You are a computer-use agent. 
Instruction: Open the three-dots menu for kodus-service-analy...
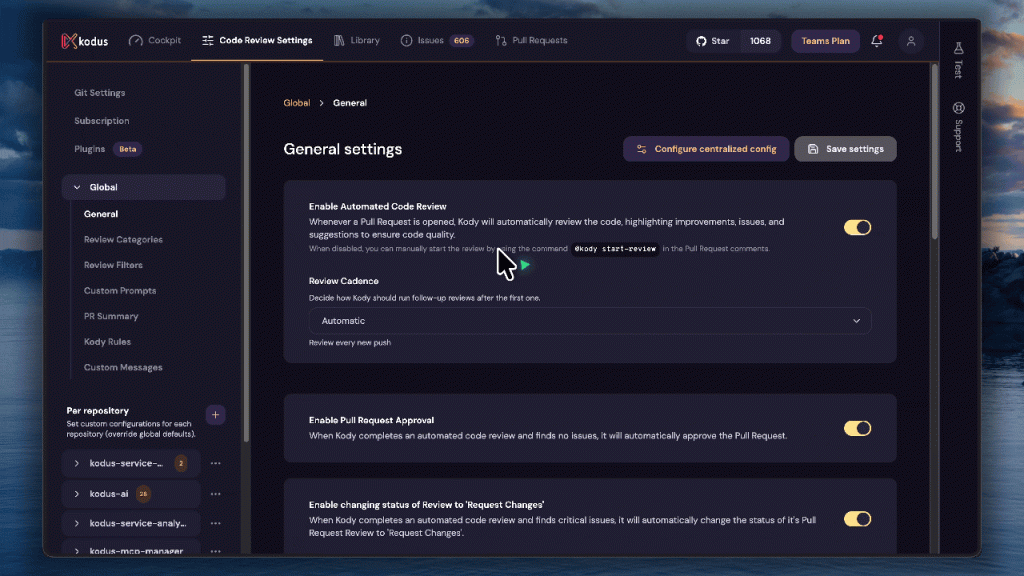coord(215,524)
